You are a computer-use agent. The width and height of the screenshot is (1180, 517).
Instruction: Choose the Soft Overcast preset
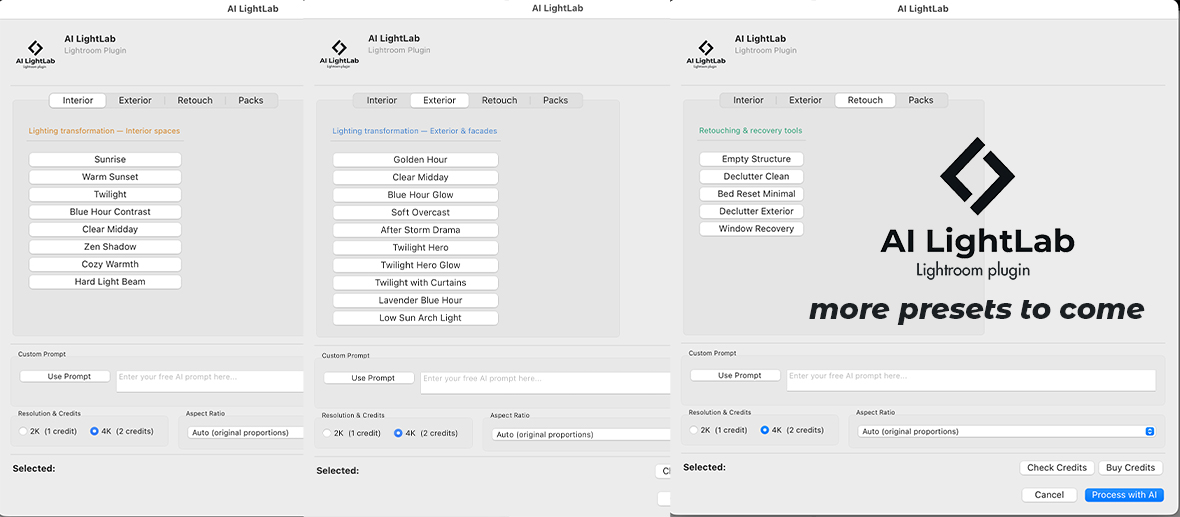coord(415,212)
